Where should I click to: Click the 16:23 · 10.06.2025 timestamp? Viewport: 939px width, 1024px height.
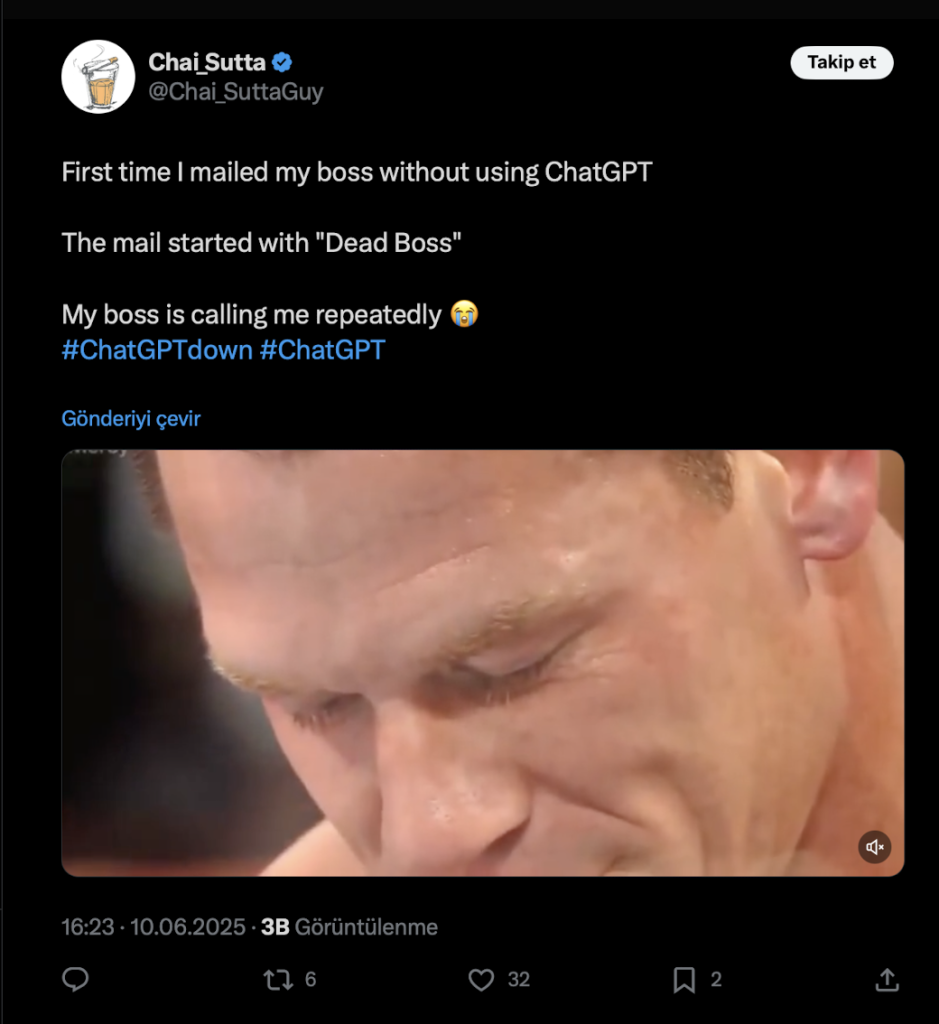point(153,927)
